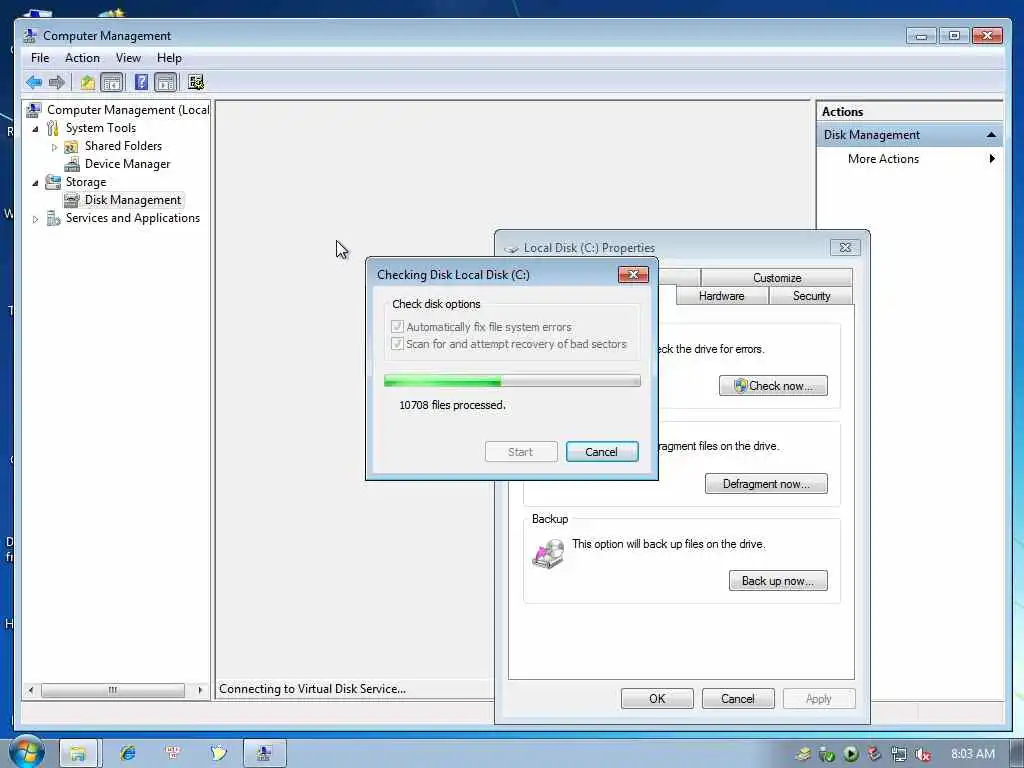Click the tree pane horizontal scrollbar thumb
1024x768 pixels.
[x=113, y=690]
